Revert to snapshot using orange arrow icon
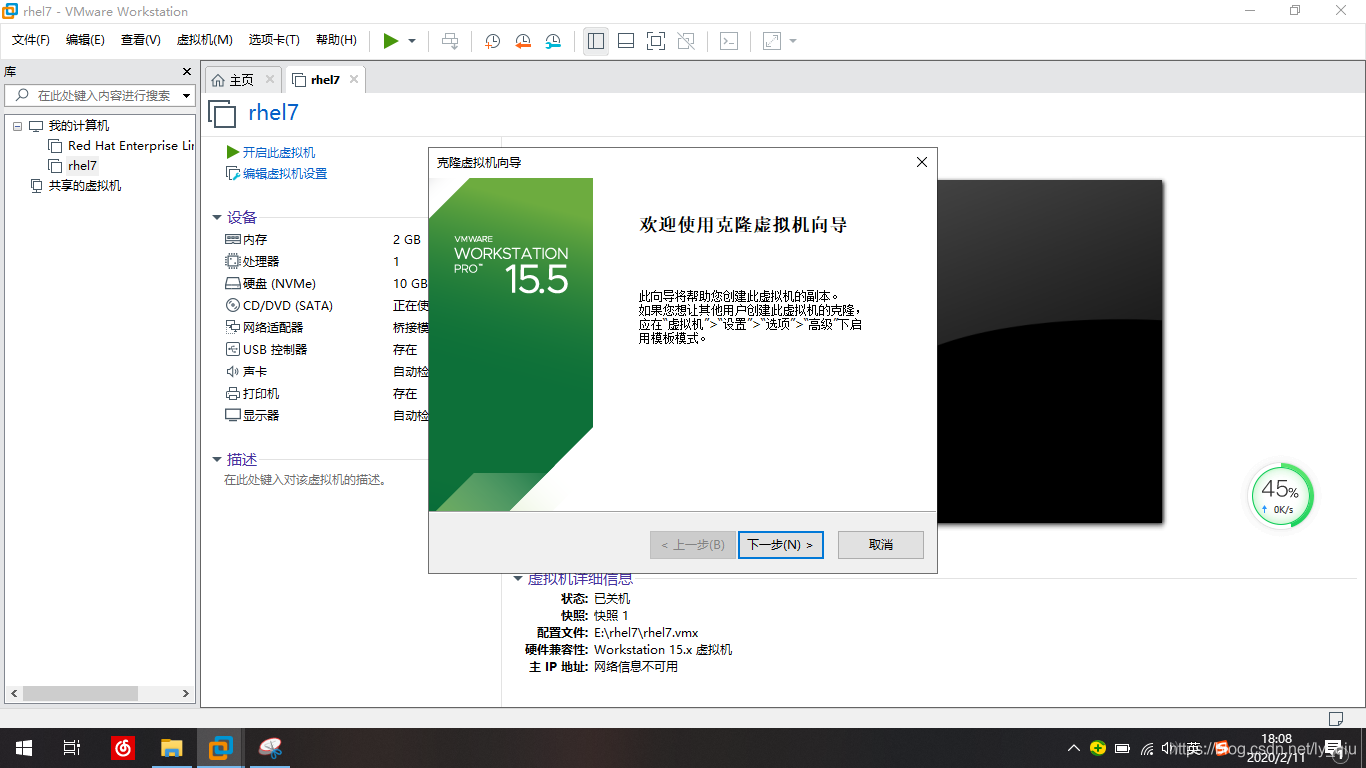This screenshot has height=768, width=1366. coord(523,41)
